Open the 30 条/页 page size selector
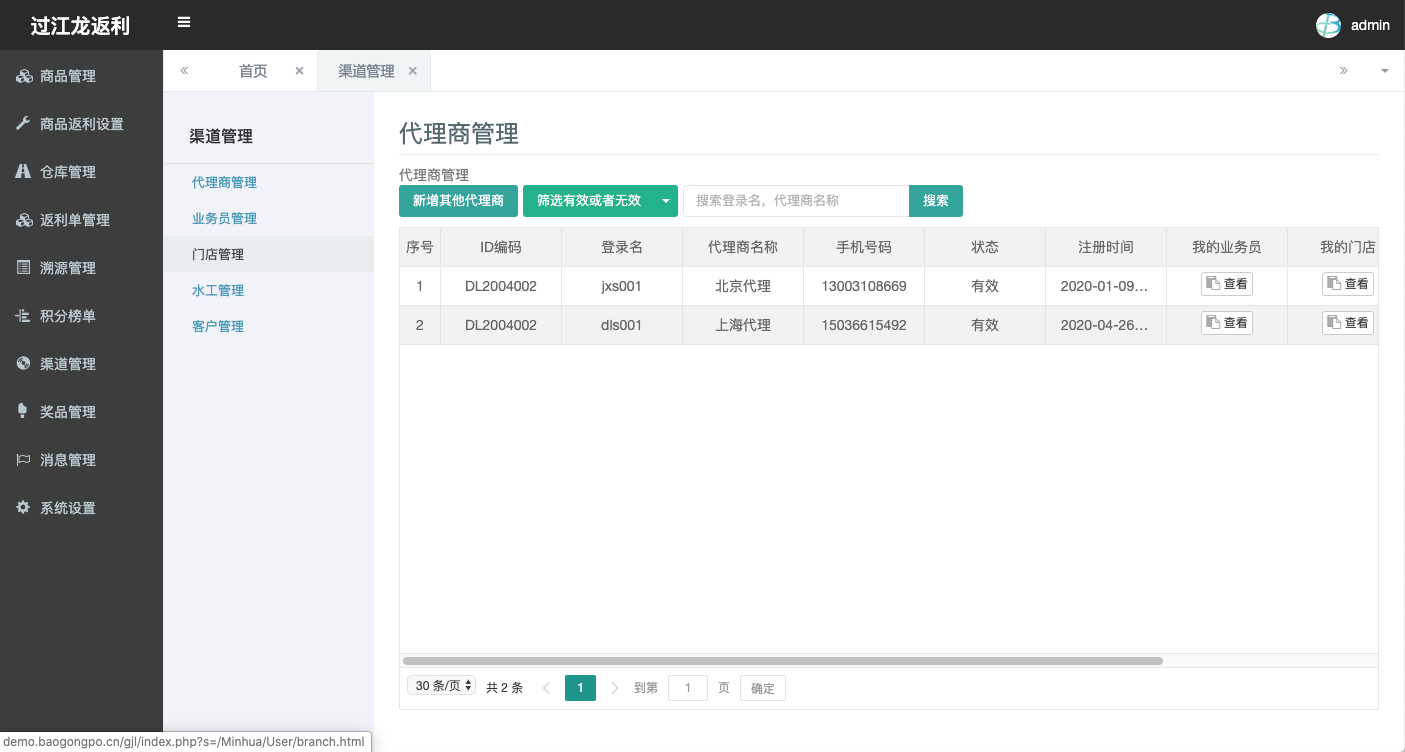This screenshot has height=752, width=1405. pos(442,686)
